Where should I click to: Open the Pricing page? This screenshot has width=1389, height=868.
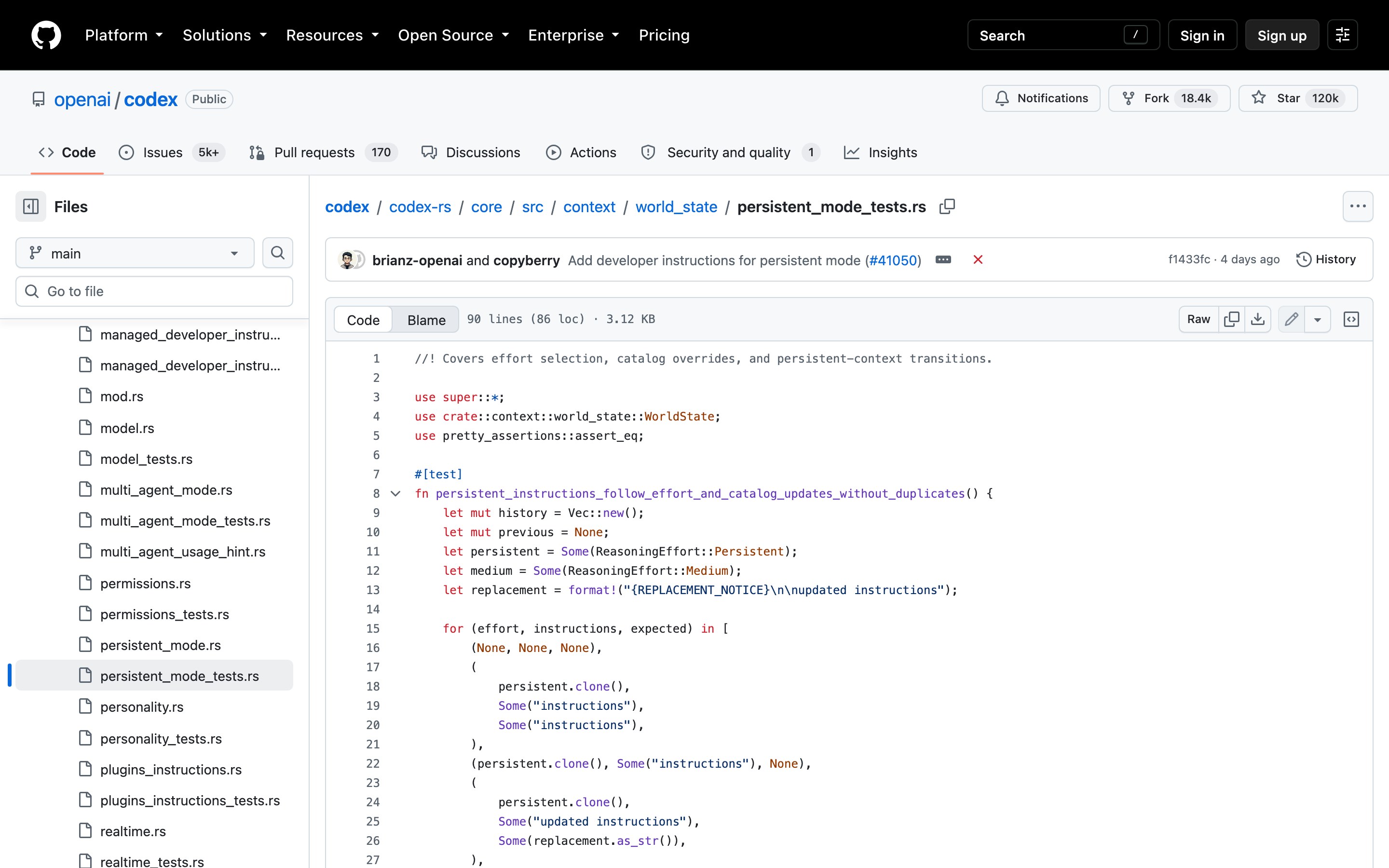pyautogui.click(x=664, y=36)
